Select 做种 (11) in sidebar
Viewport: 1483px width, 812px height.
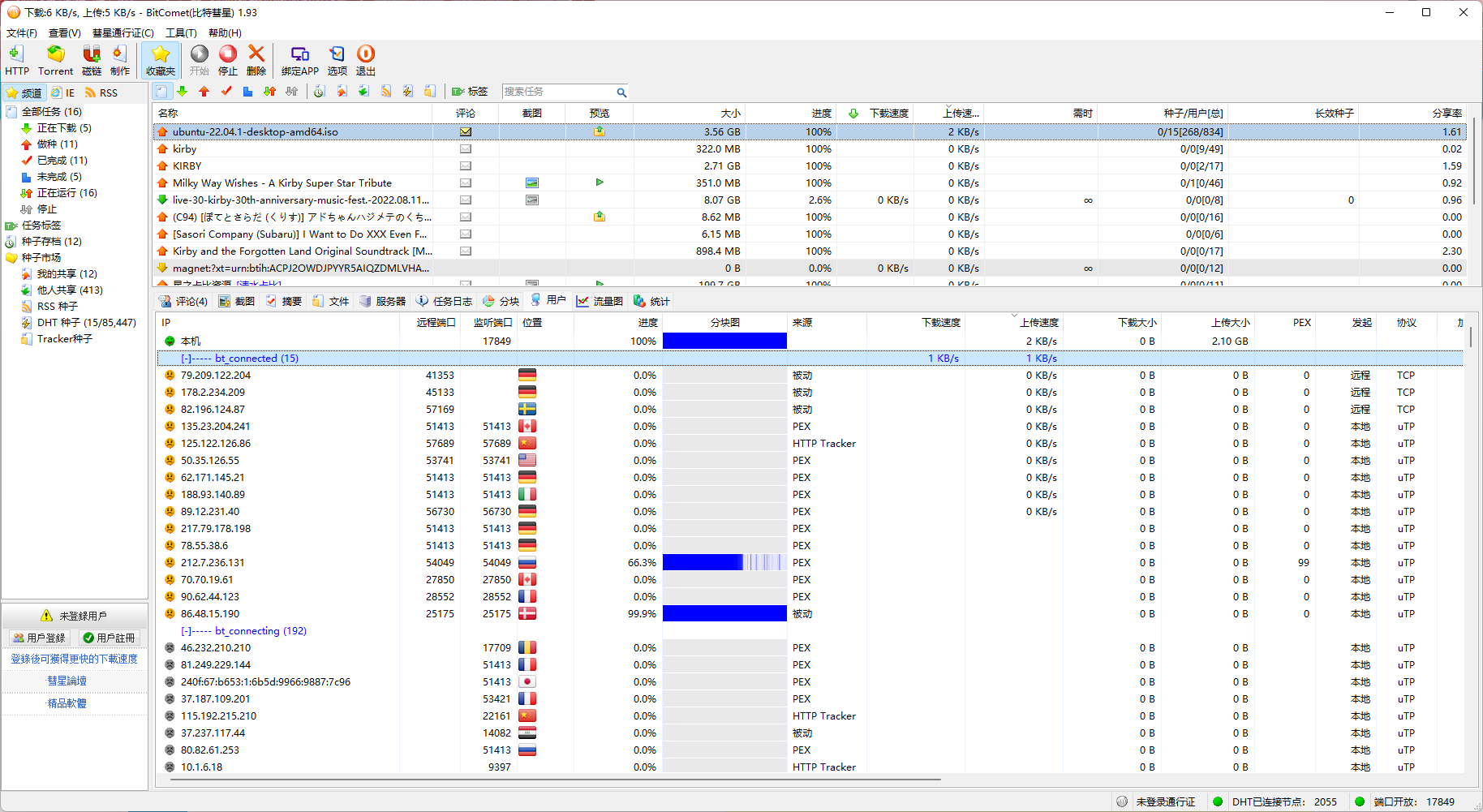pyautogui.click(x=58, y=144)
